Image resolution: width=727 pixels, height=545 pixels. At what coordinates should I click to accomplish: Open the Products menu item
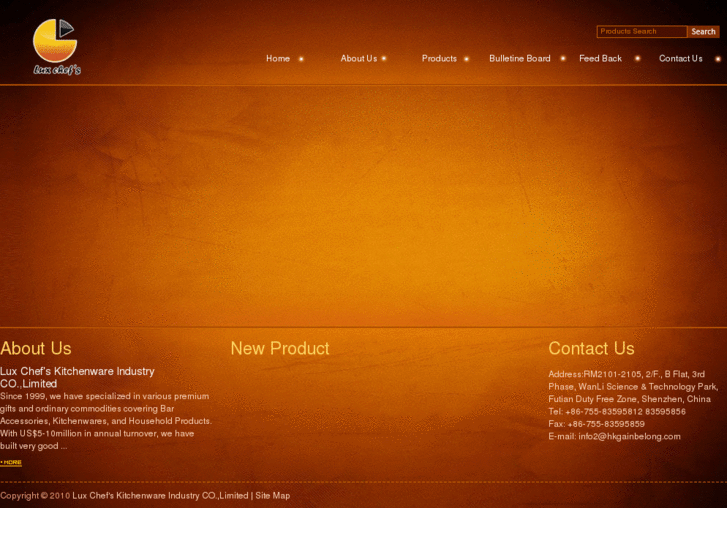tap(439, 58)
